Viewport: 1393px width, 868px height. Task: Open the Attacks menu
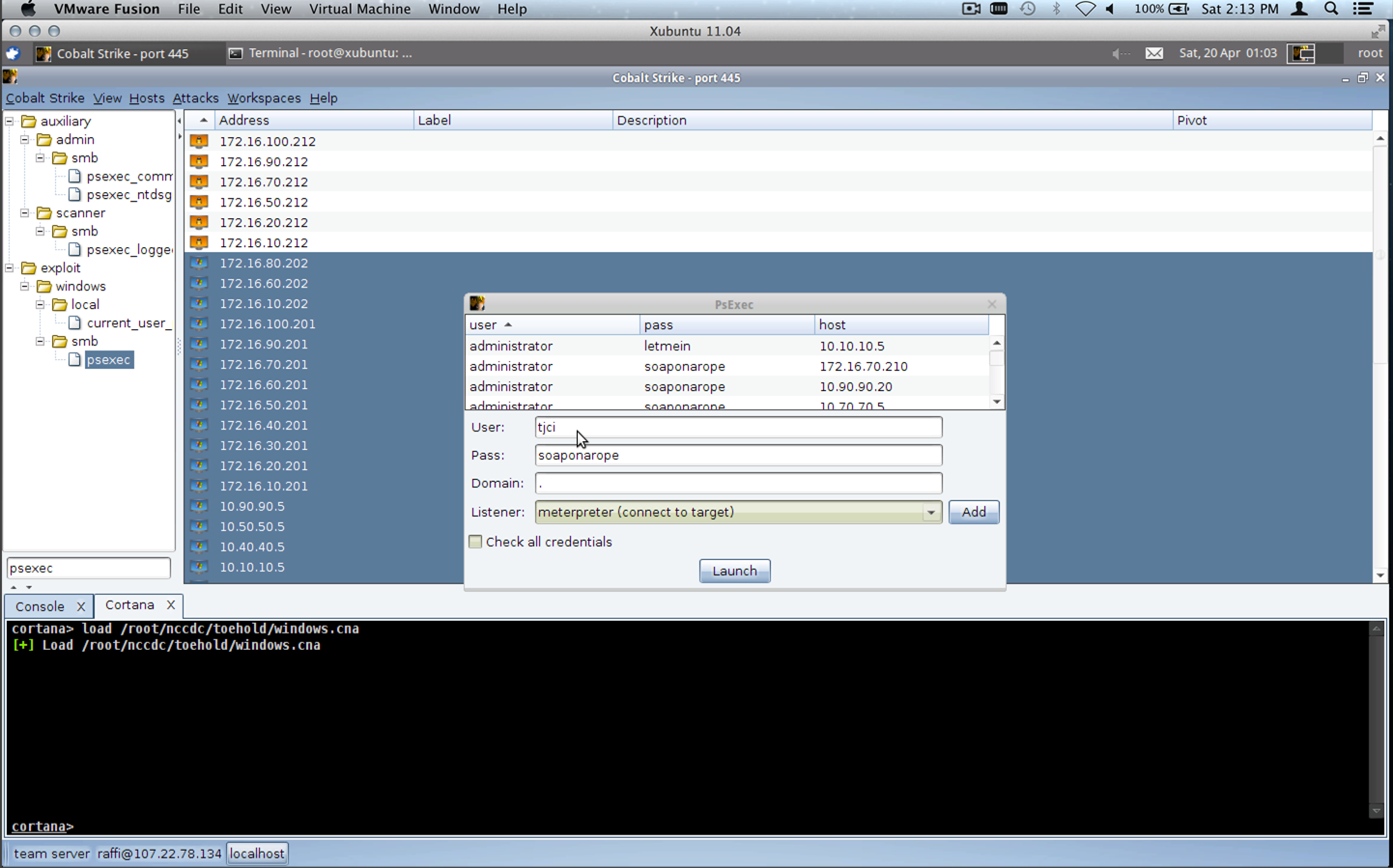(x=195, y=98)
